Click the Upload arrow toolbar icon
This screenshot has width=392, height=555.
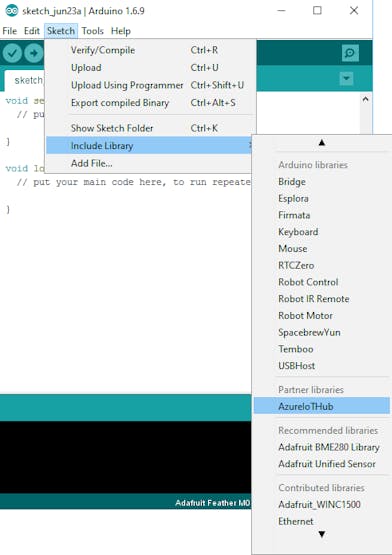[34, 53]
